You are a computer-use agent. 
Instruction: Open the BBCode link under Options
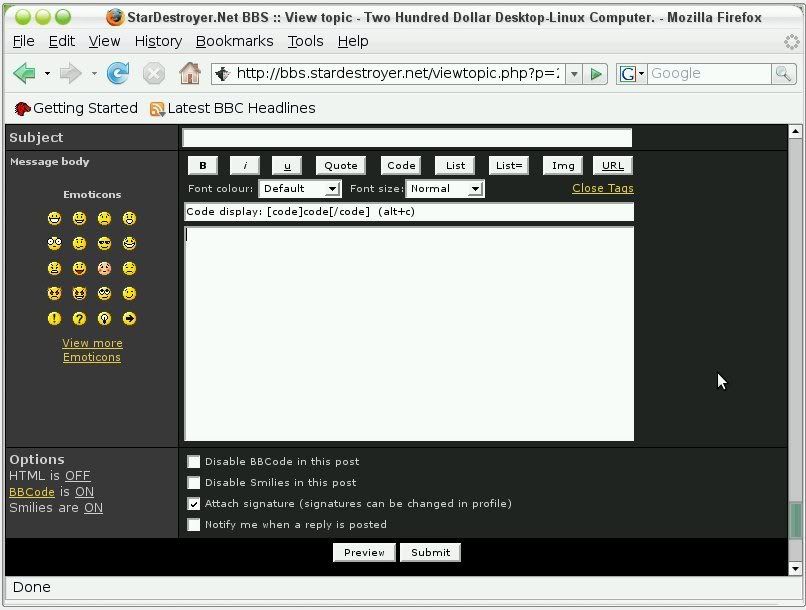click(x=32, y=492)
